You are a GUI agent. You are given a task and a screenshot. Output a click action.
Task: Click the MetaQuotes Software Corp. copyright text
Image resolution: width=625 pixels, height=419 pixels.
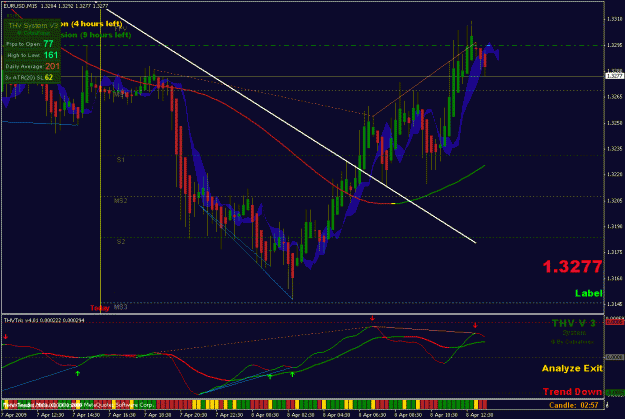click(x=118, y=405)
